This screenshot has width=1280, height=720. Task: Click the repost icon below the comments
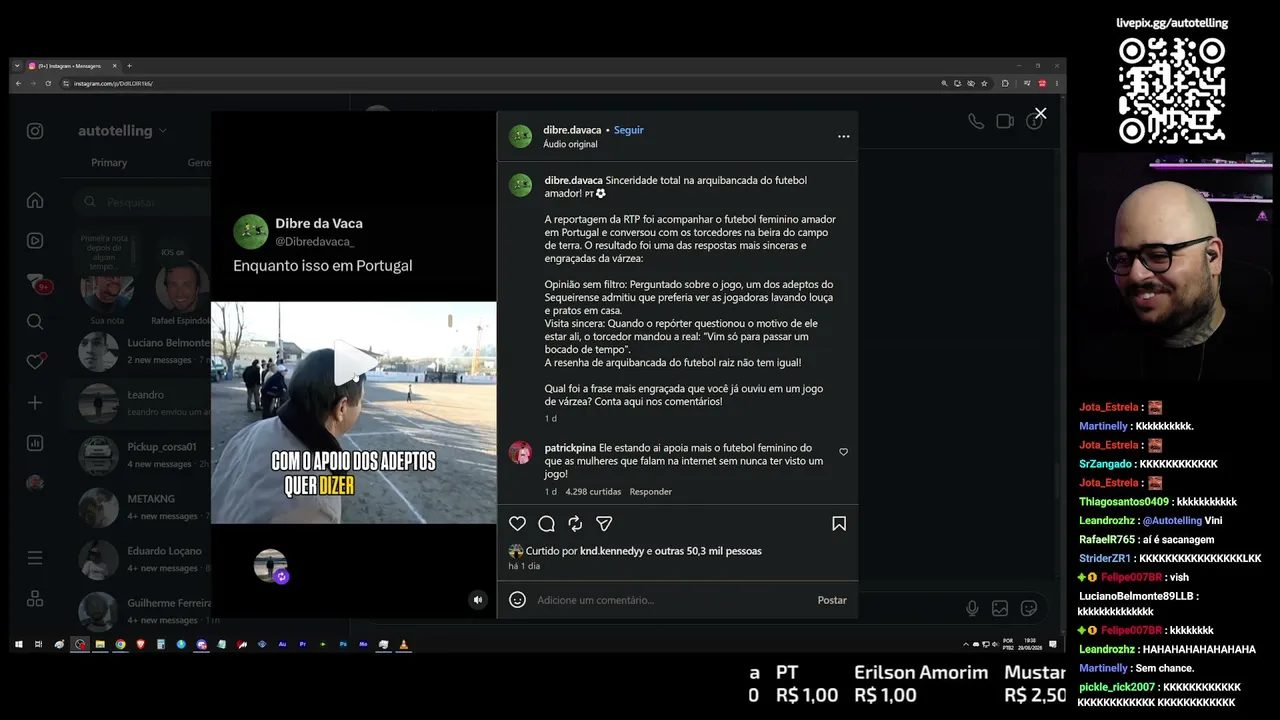pyautogui.click(x=575, y=524)
